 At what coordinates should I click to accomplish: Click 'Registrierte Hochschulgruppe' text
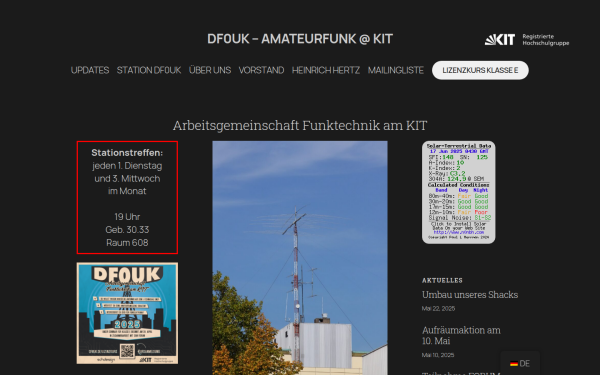click(546, 40)
